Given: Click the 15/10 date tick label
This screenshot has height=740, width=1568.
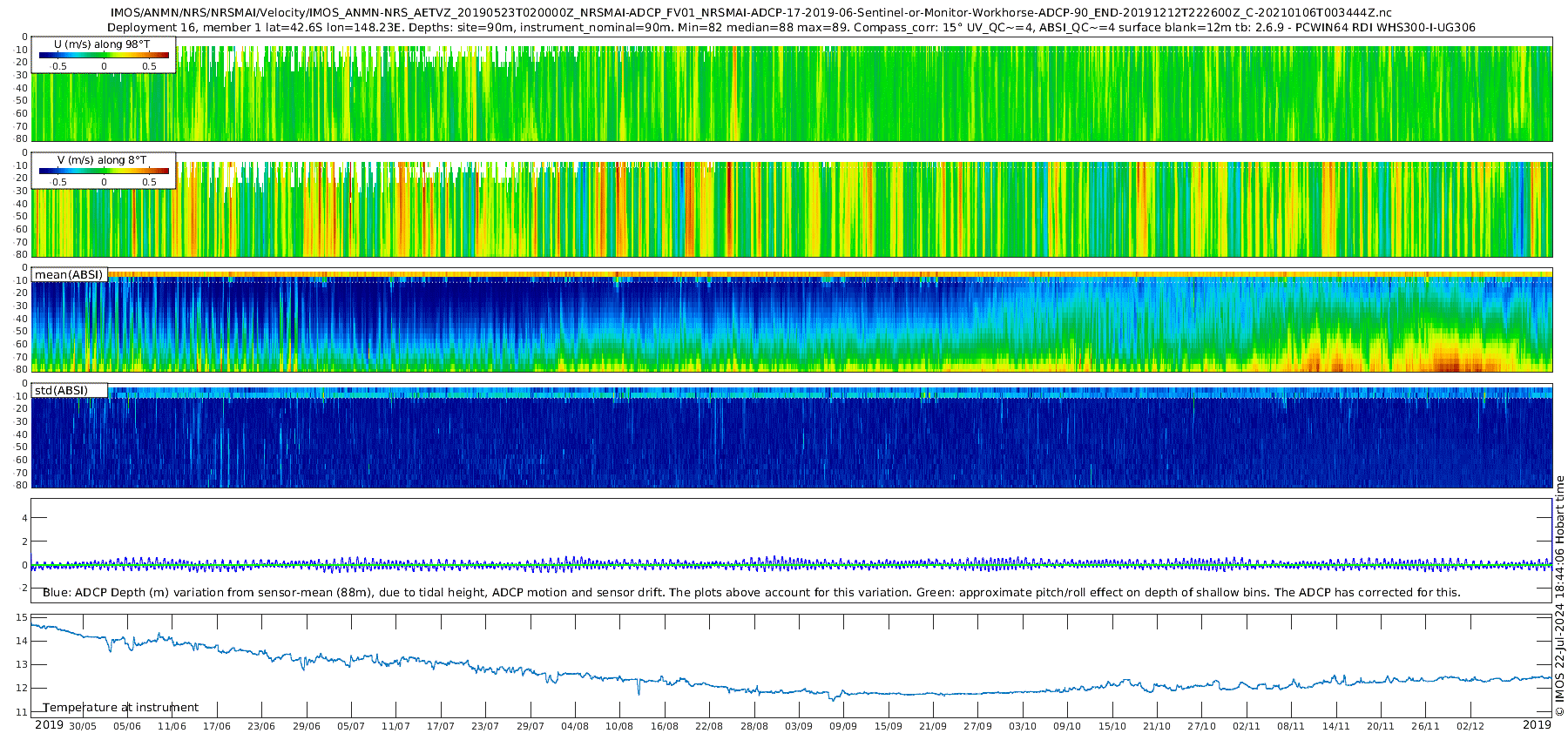Looking at the screenshot, I should coord(1112,726).
